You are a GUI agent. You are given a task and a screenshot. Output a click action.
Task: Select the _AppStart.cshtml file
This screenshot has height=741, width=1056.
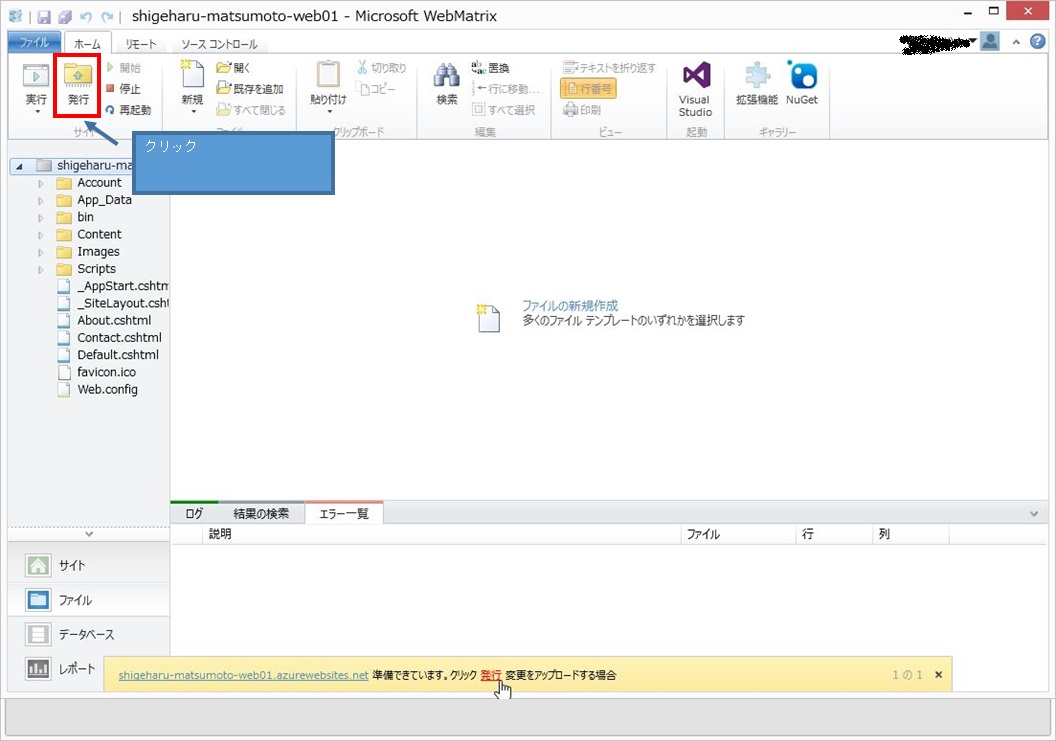[113, 286]
